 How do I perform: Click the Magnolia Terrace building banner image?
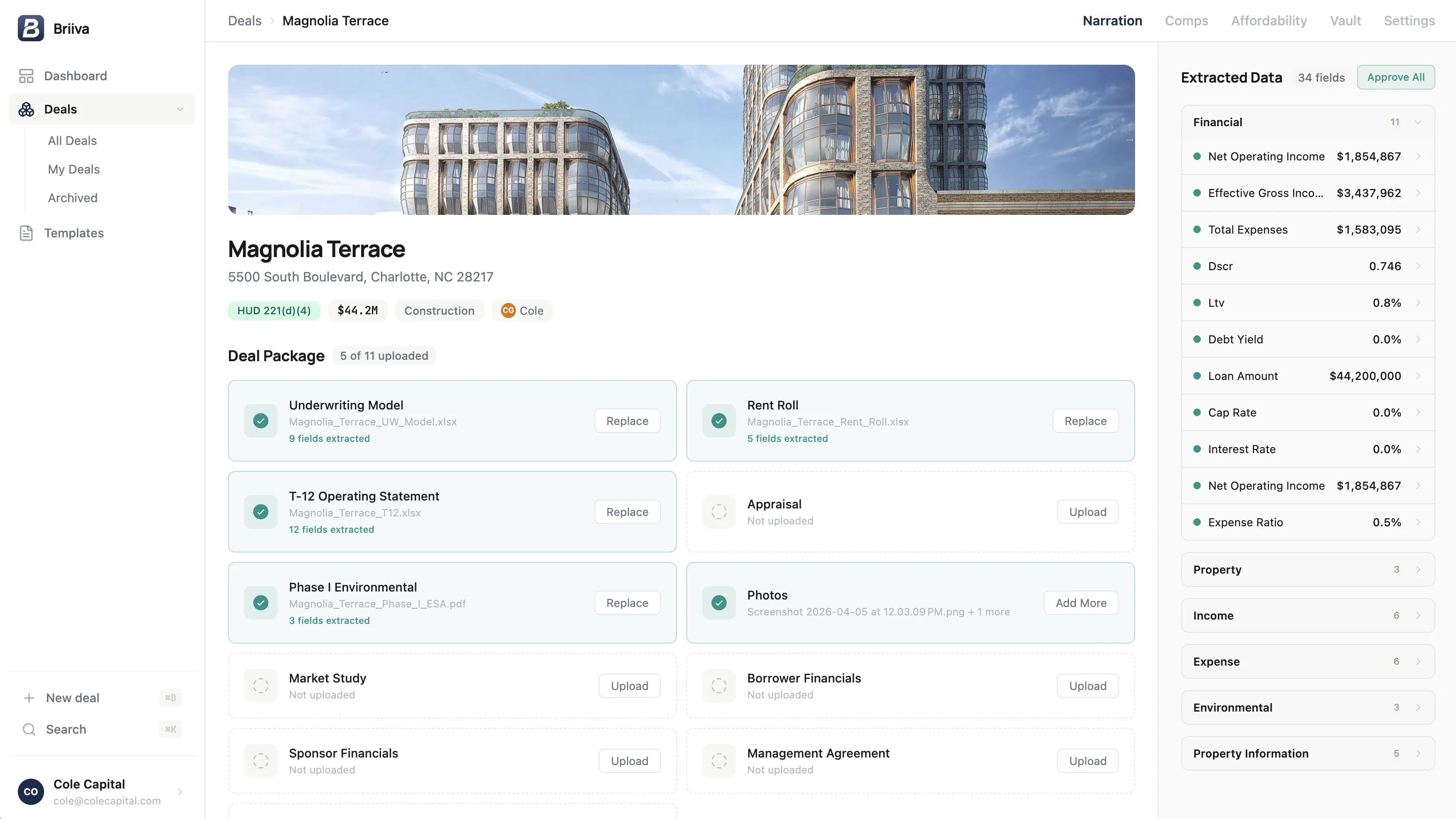coord(681,139)
